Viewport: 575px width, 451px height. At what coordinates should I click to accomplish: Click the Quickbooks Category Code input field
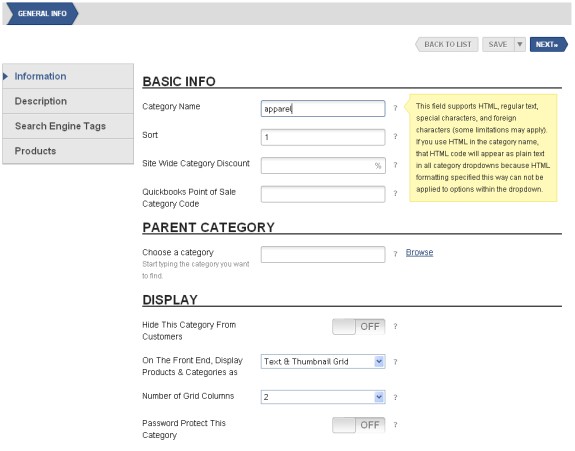point(323,194)
